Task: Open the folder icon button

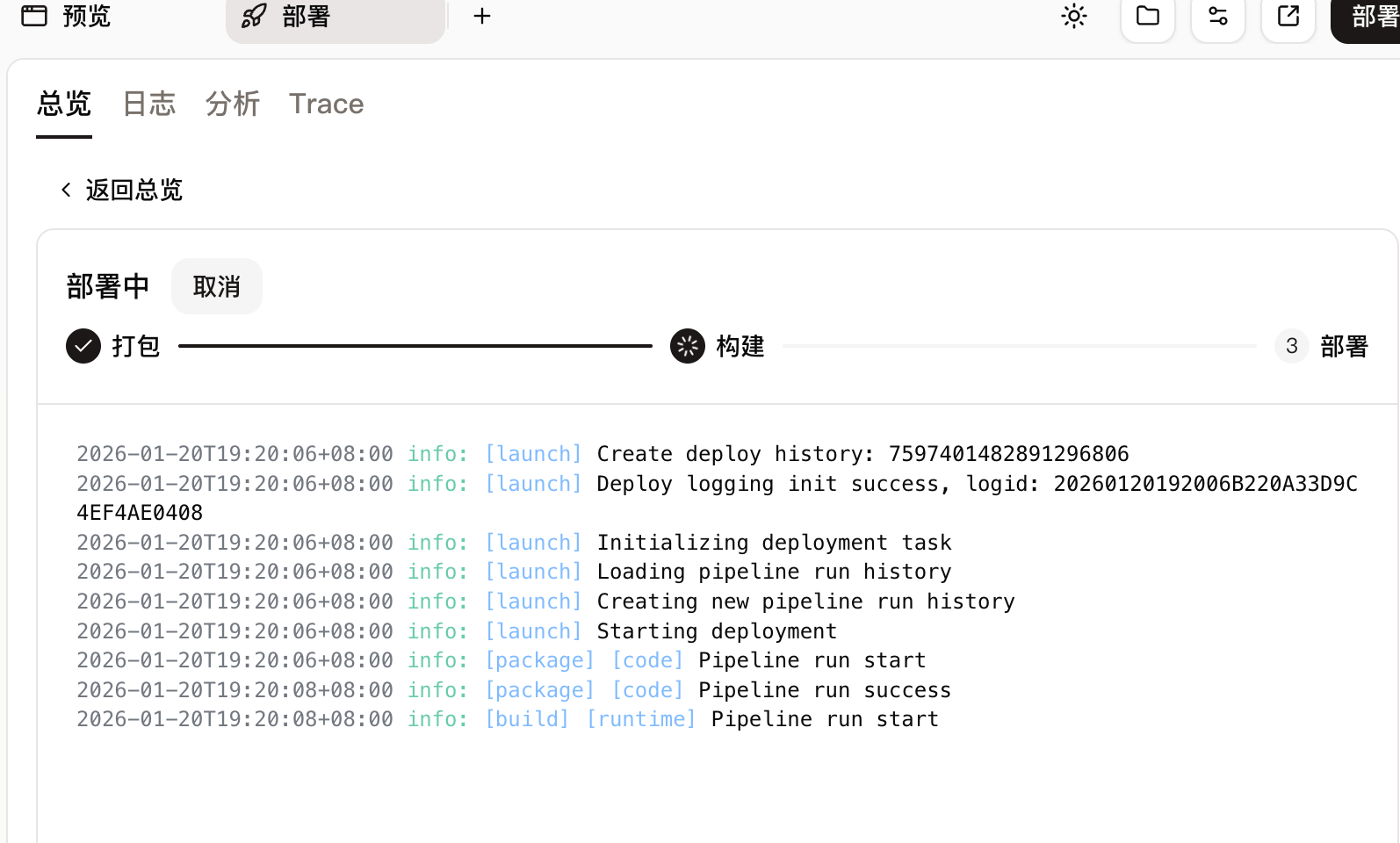Action: click(1147, 16)
